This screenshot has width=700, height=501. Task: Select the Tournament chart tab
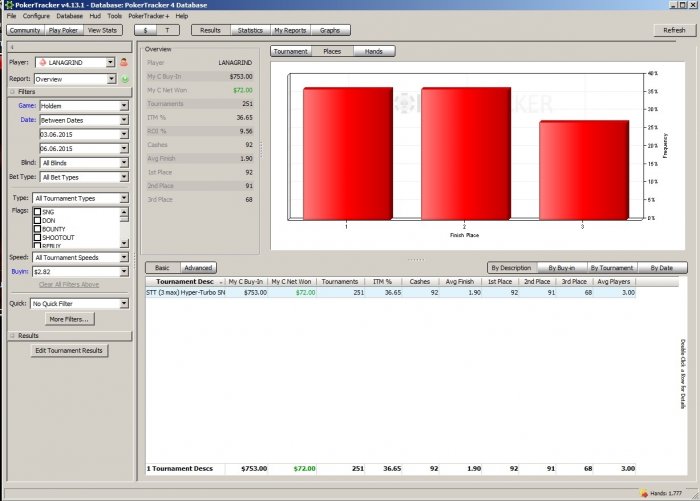click(291, 51)
